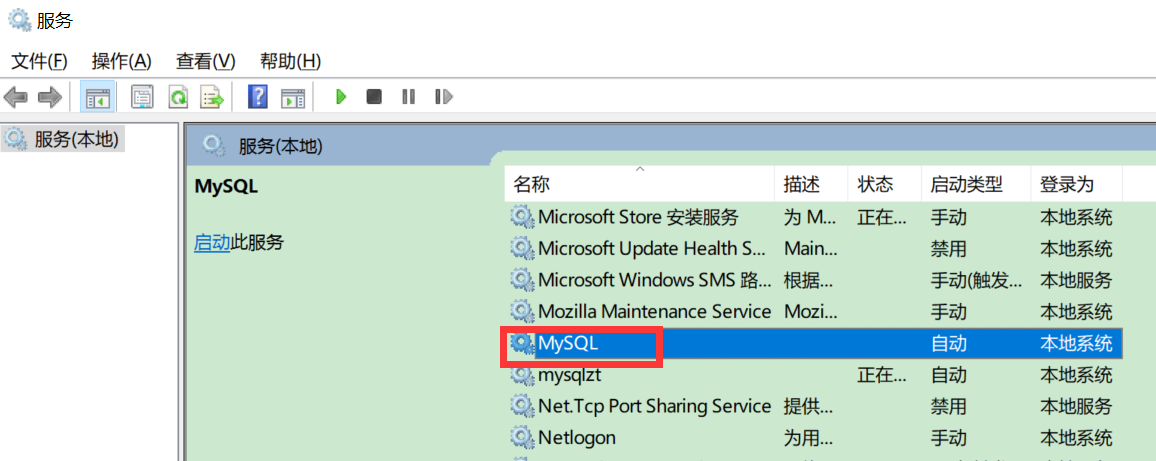Click 手动(触发... in Microsoft Windows SMS row

(977, 280)
